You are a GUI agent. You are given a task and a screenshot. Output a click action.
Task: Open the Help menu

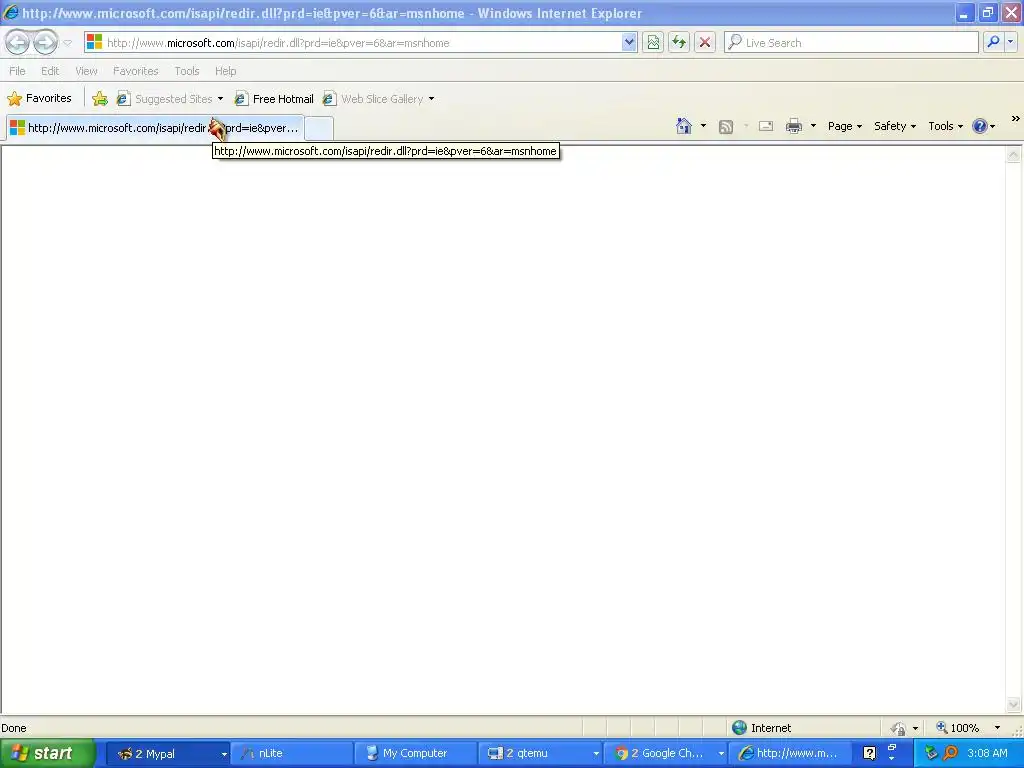coord(225,71)
